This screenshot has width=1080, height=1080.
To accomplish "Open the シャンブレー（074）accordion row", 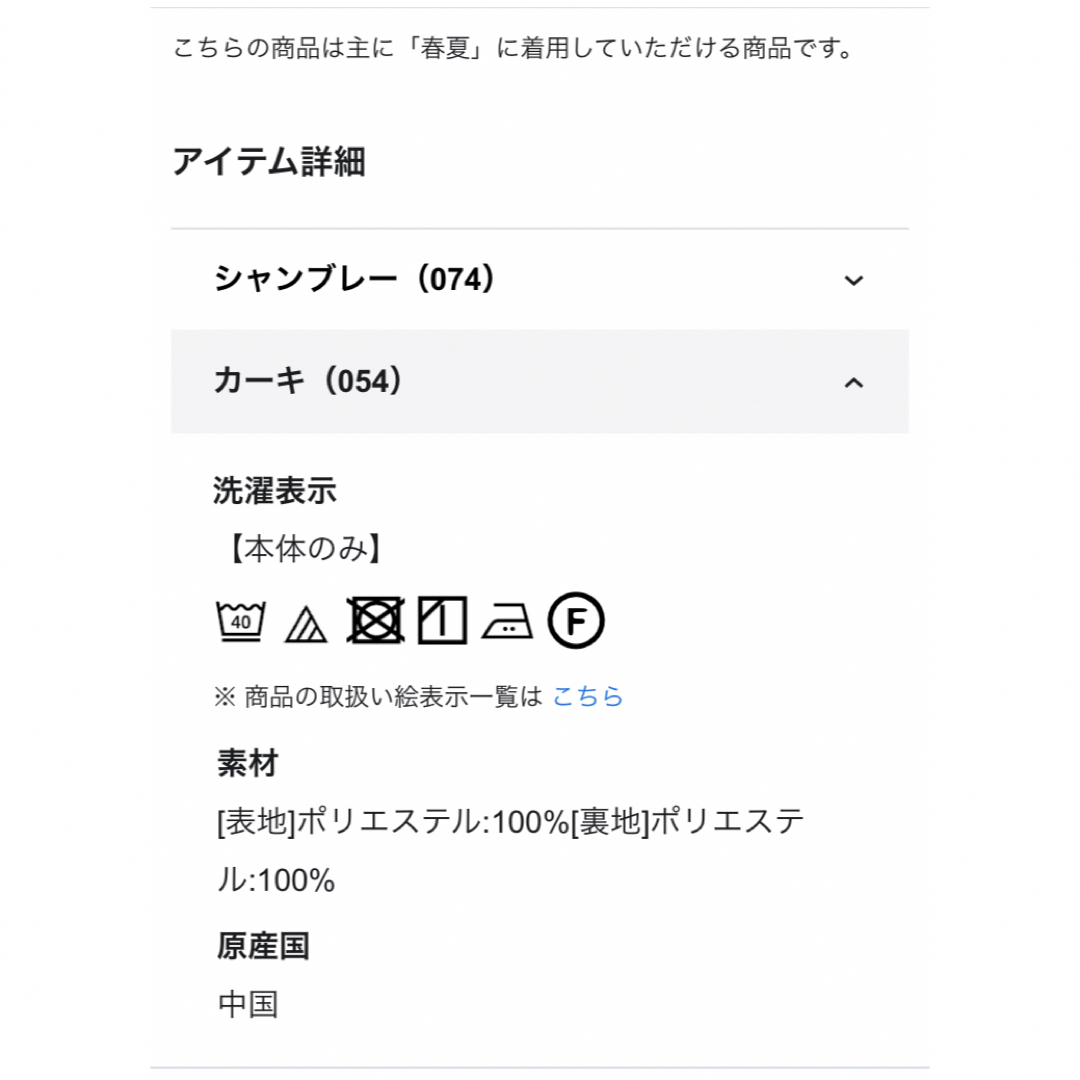I will [x=540, y=280].
